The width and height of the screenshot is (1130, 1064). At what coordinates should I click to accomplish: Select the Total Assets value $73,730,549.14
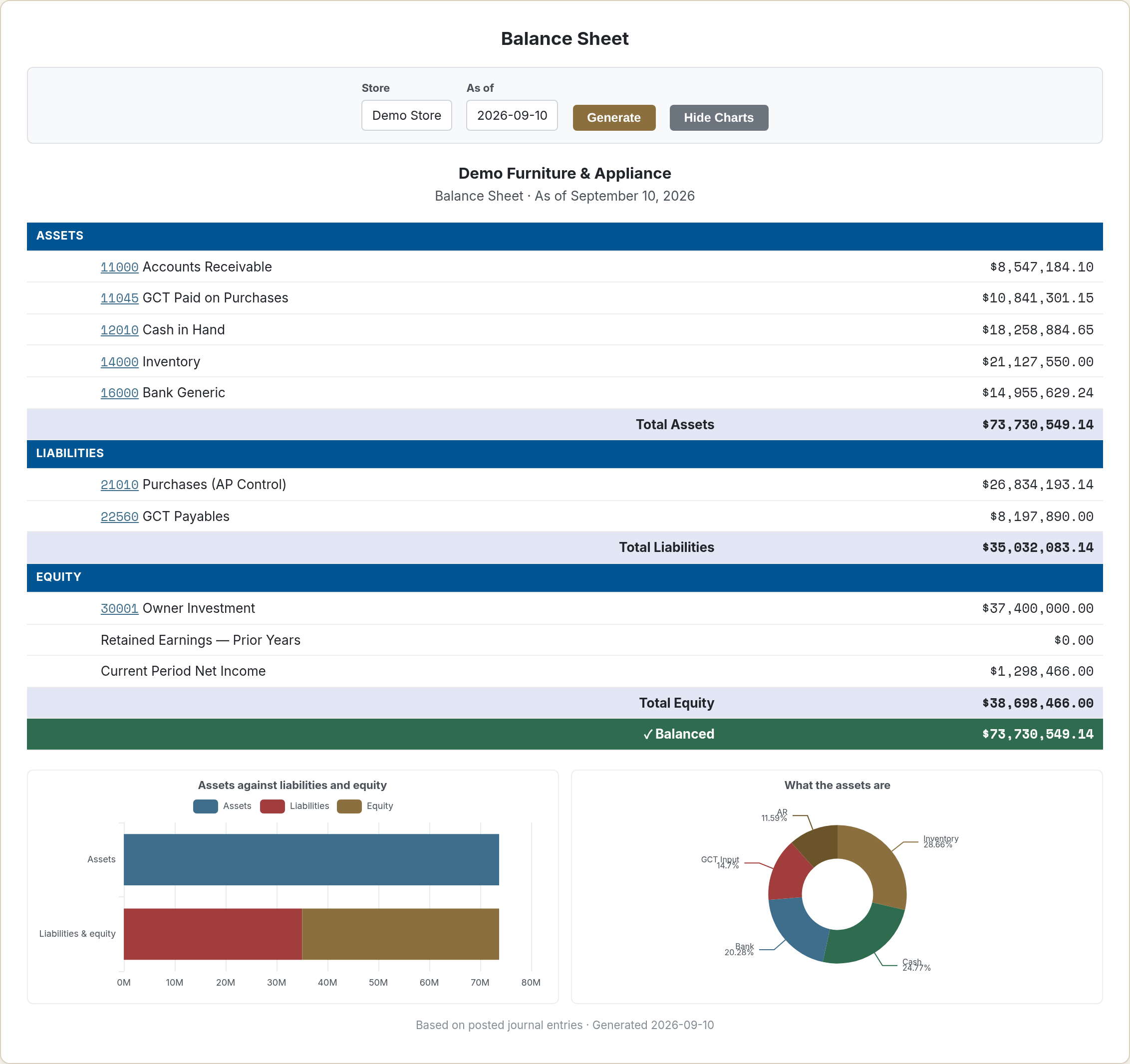point(1037,425)
